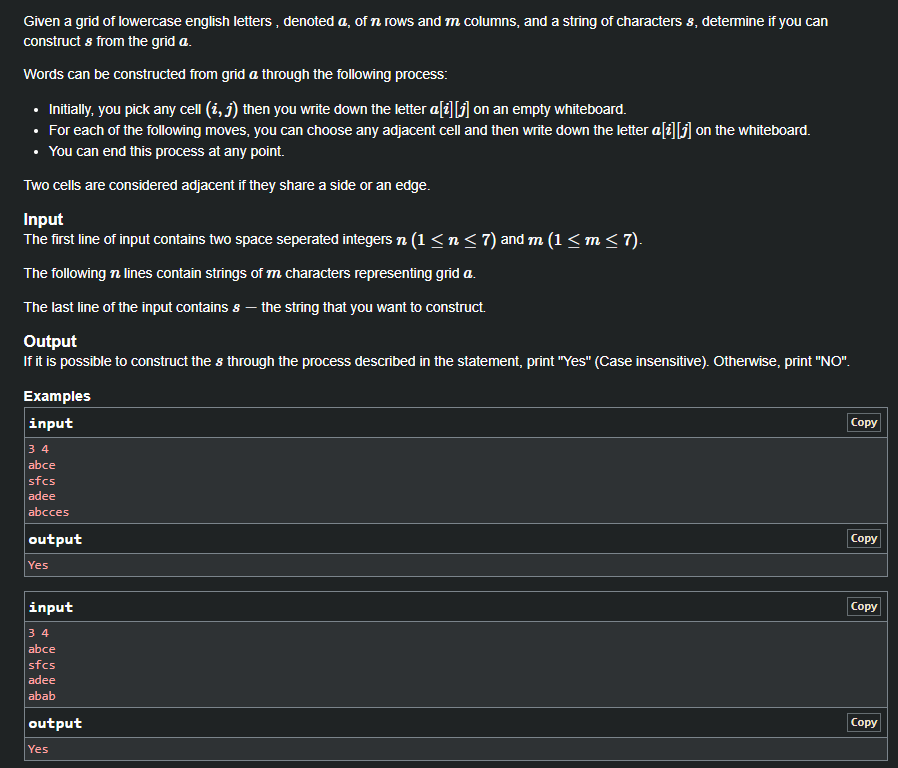The image size is (898, 768).
Task: Click Copy button for the second example output
Action: [x=862, y=722]
